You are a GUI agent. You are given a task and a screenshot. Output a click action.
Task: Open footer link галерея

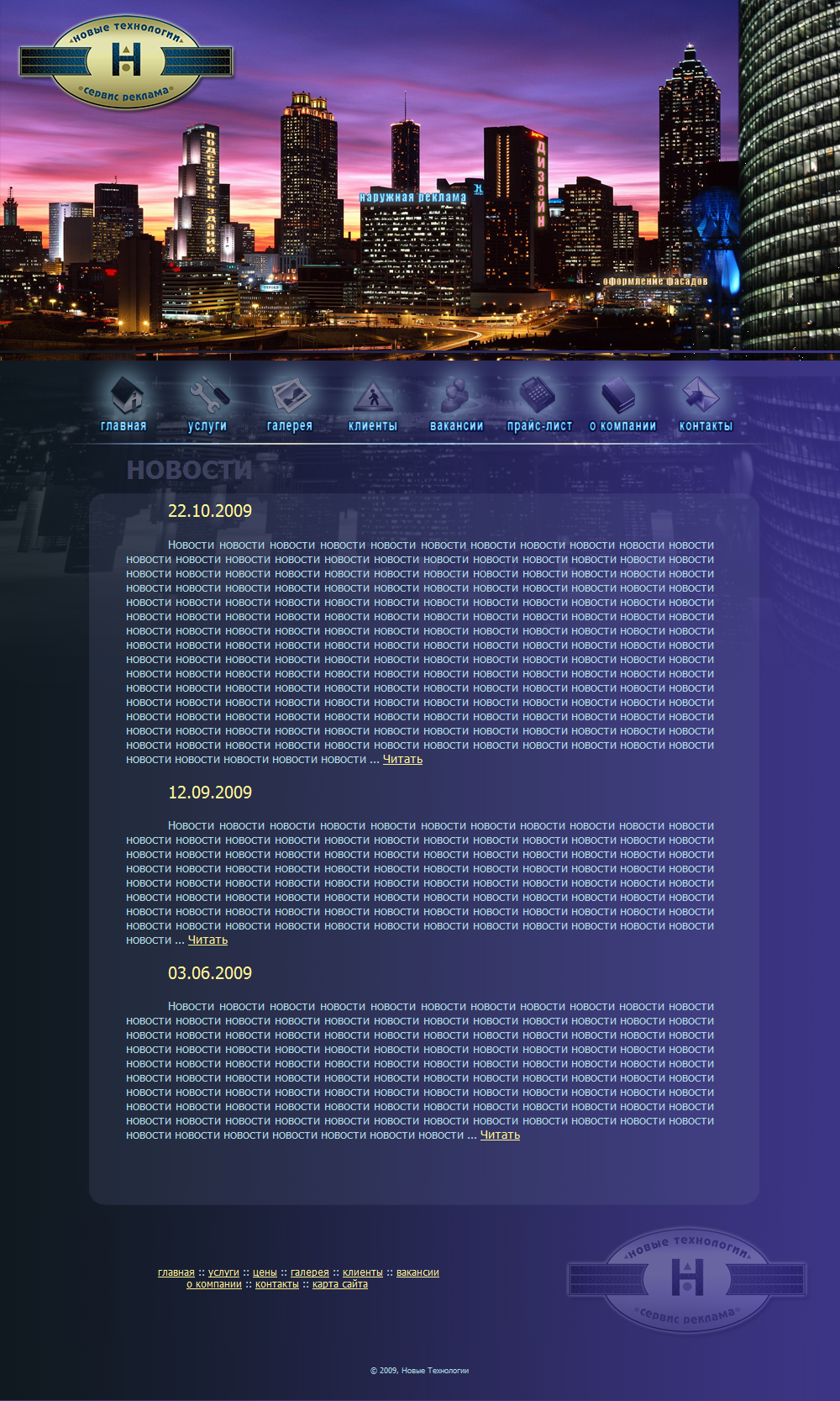tap(310, 1272)
